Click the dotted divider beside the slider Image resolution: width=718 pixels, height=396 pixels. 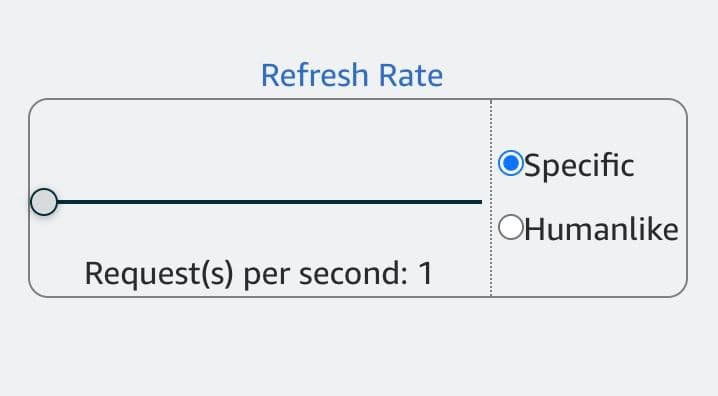point(491,198)
